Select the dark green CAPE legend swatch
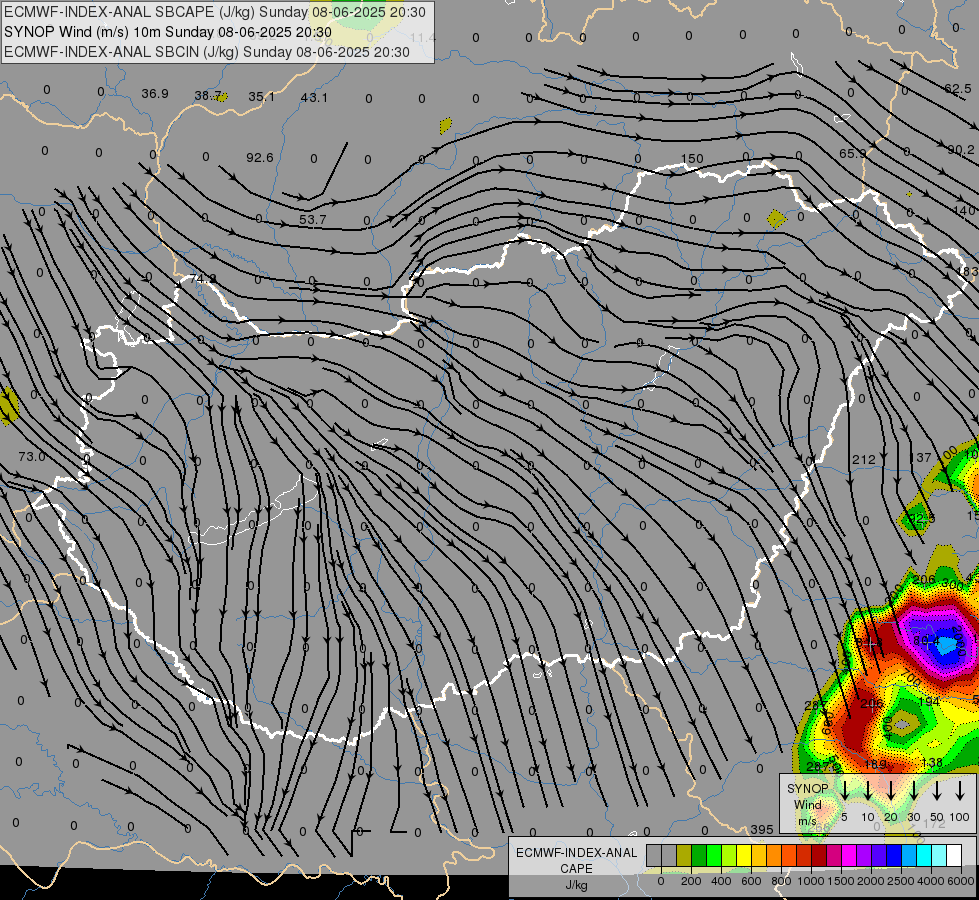 coord(699,856)
